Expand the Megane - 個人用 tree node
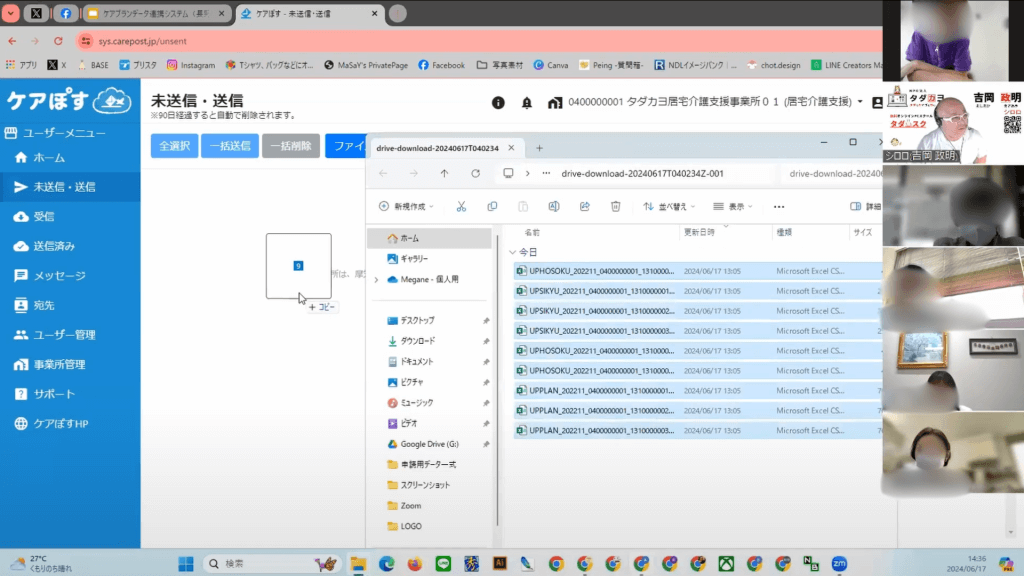 coord(376,280)
